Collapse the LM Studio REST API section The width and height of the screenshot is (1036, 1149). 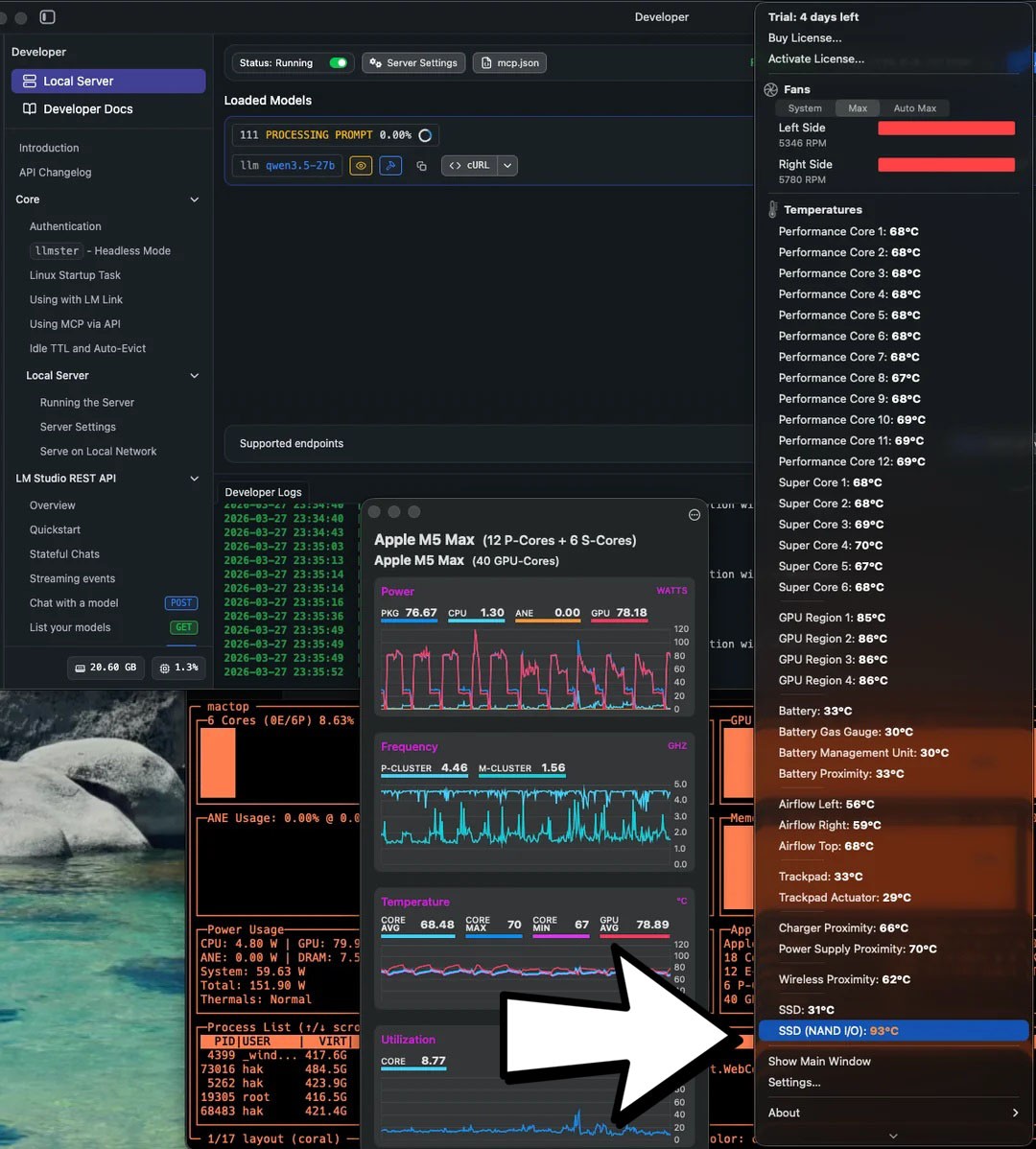pyautogui.click(x=195, y=479)
